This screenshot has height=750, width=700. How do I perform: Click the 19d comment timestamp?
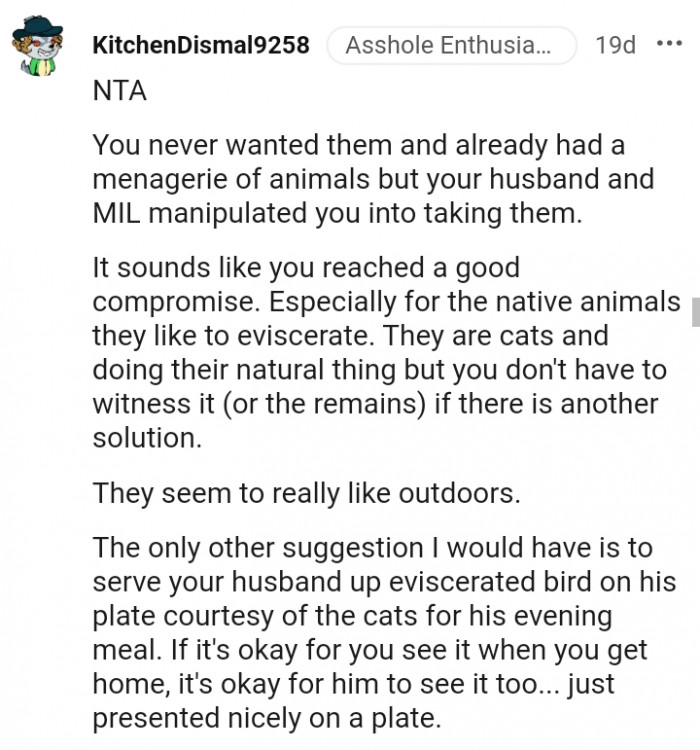615,46
